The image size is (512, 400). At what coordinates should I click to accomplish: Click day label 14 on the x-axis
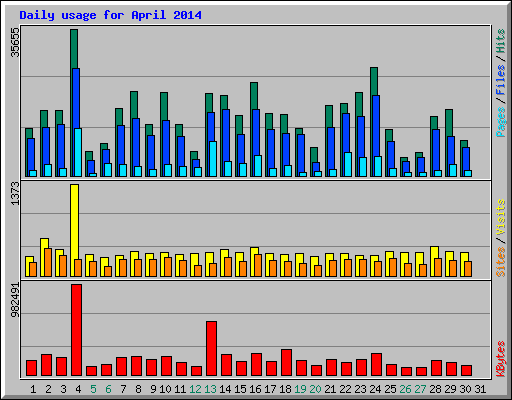pyautogui.click(x=225, y=389)
